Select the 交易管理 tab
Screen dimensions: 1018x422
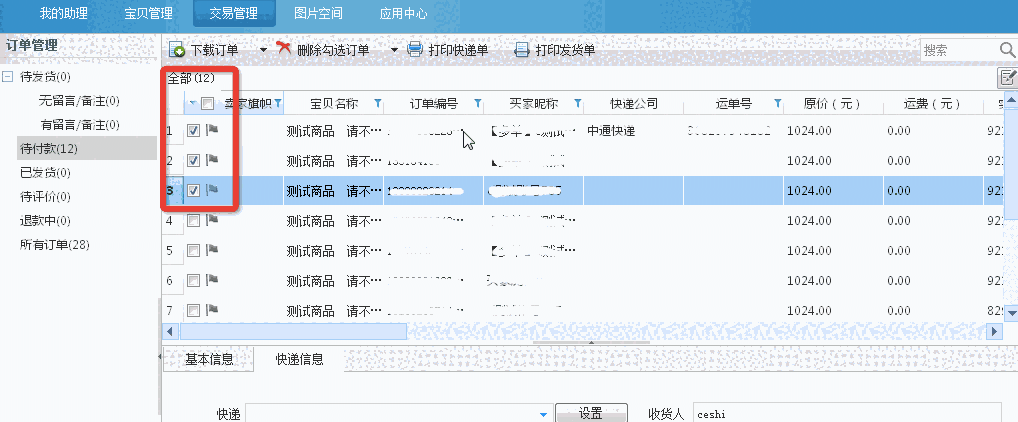coord(234,13)
